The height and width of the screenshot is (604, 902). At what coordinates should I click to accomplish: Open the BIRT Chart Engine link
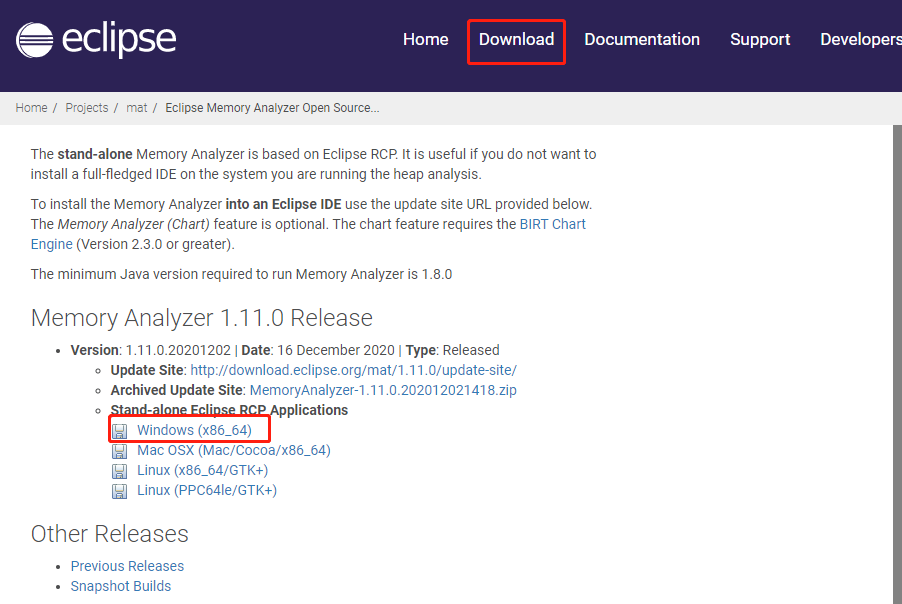552,224
